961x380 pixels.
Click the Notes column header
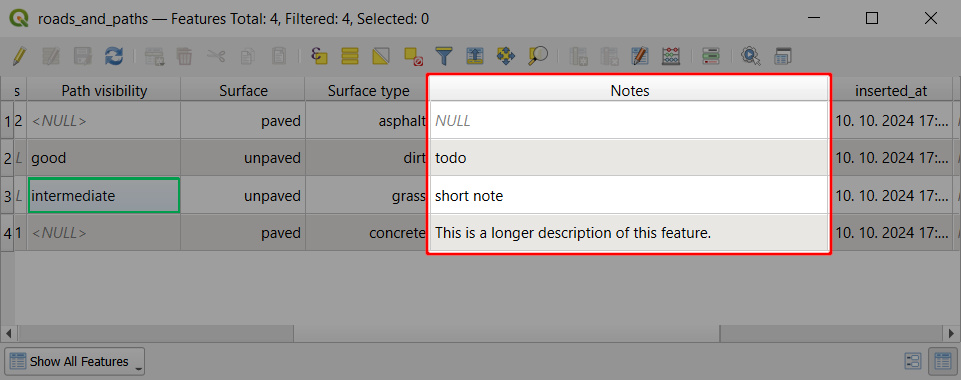coord(629,91)
